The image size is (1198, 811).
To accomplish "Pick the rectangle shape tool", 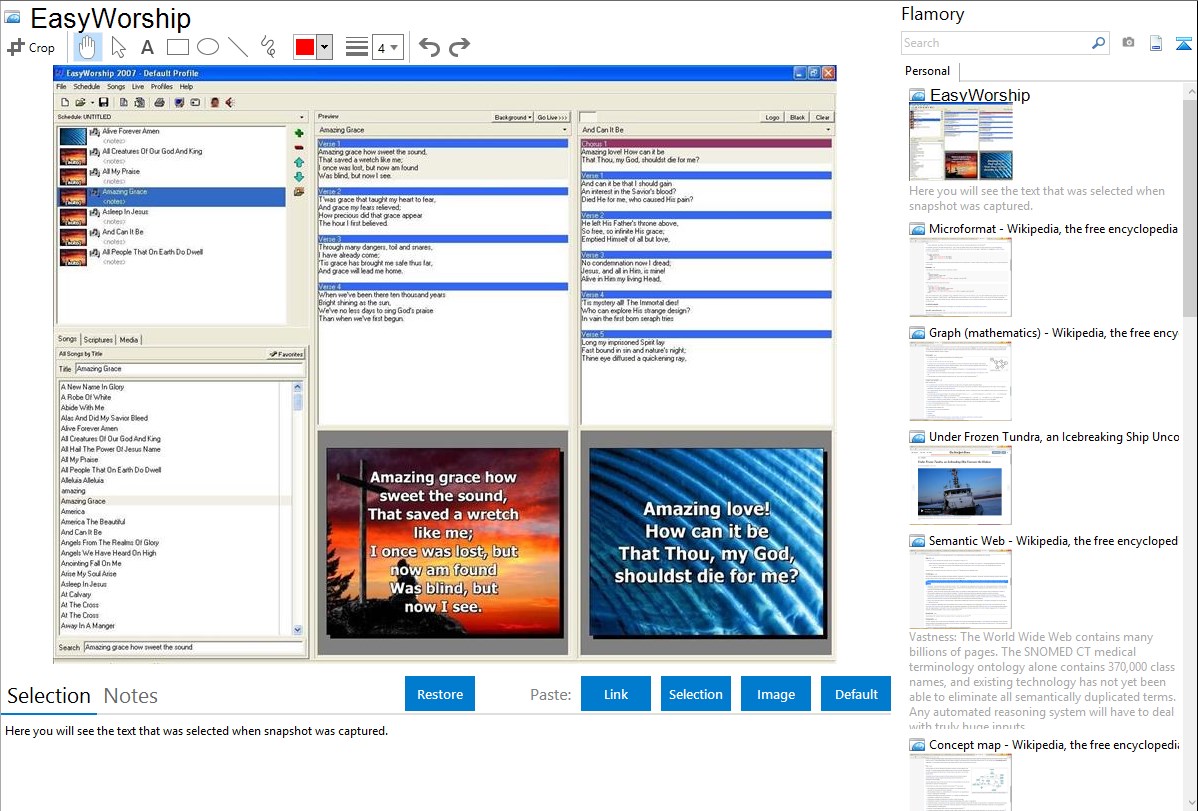I will (177, 47).
